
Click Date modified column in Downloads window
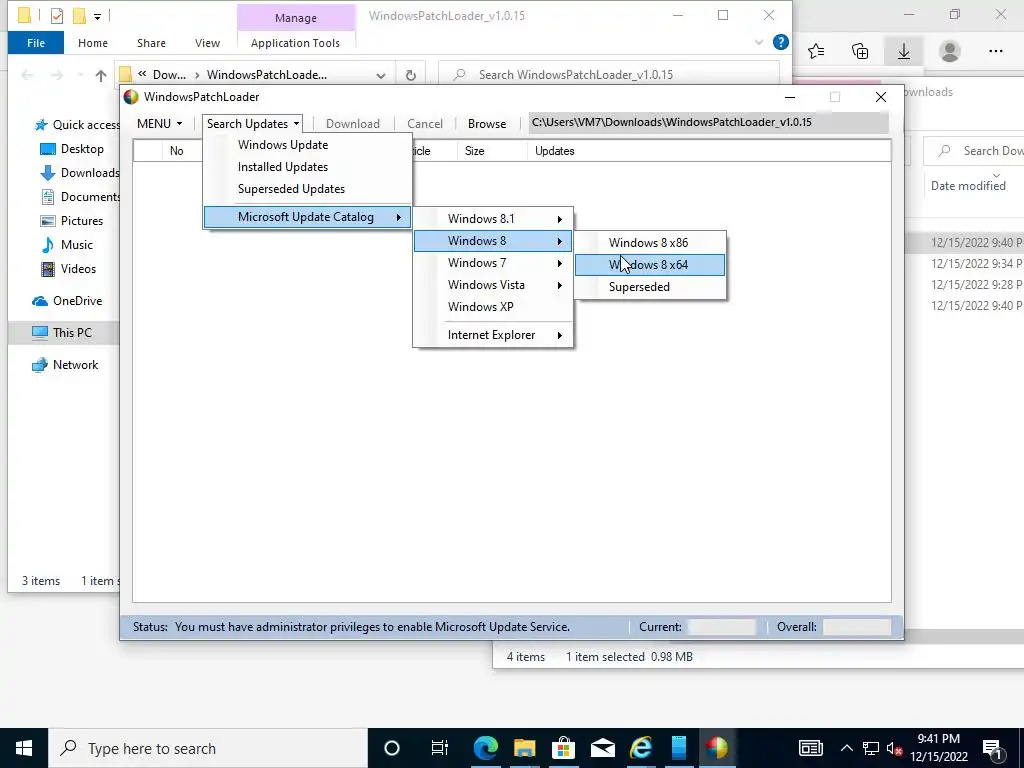(968, 185)
